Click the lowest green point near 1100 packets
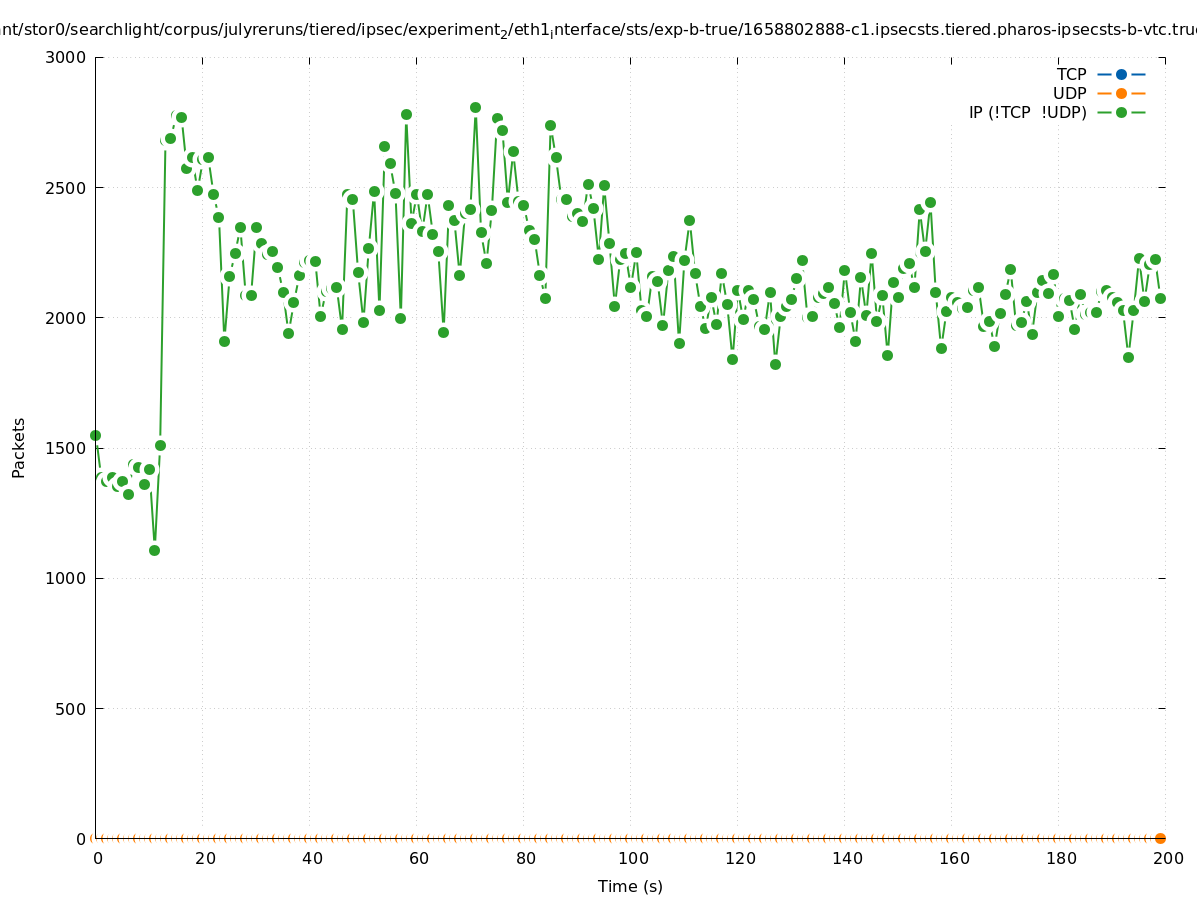 [x=154, y=550]
